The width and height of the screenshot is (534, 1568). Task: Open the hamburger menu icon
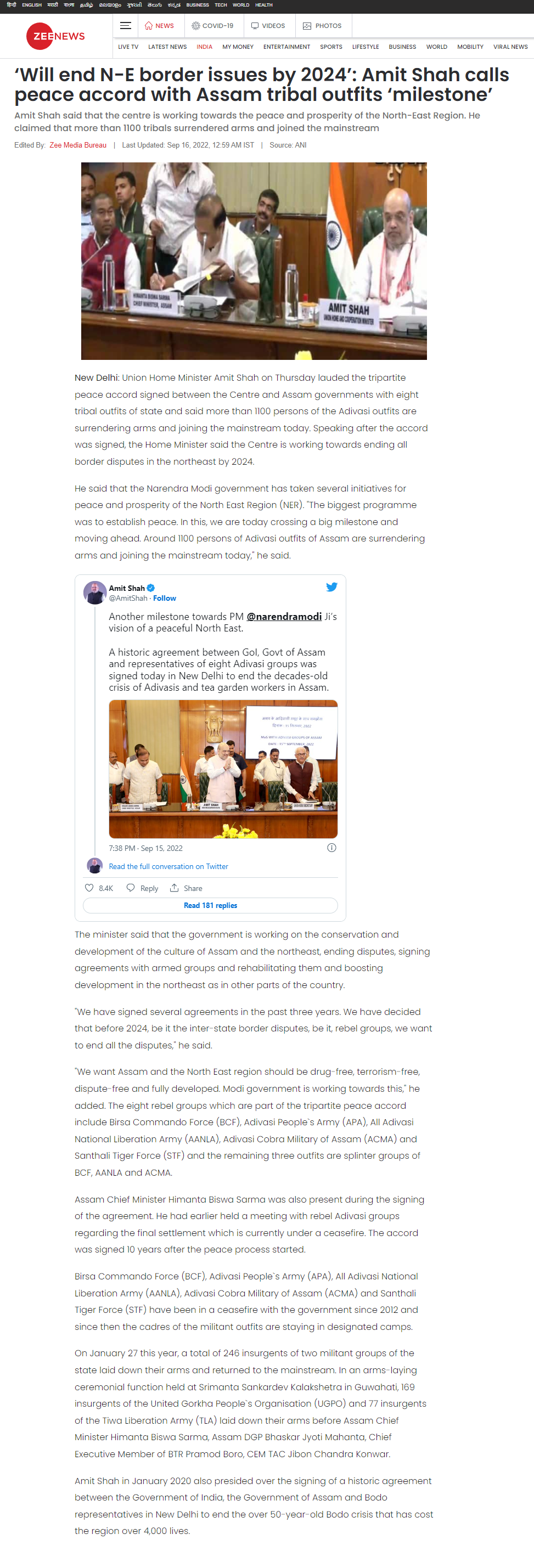(x=126, y=26)
